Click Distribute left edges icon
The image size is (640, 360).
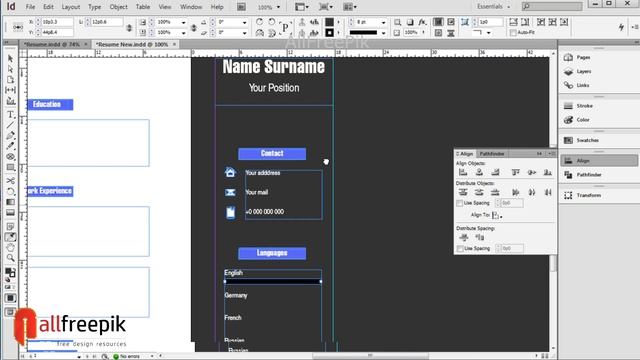[x=516, y=192]
